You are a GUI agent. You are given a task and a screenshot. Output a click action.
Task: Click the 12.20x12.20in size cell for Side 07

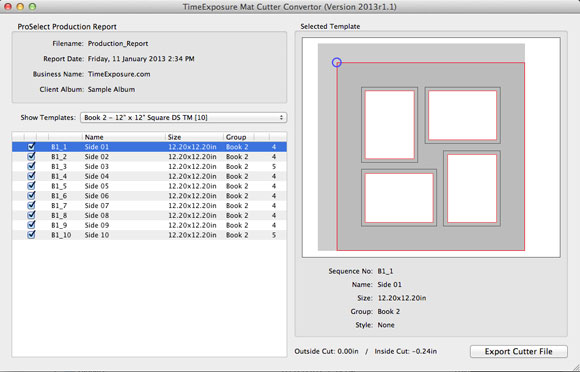coord(192,206)
